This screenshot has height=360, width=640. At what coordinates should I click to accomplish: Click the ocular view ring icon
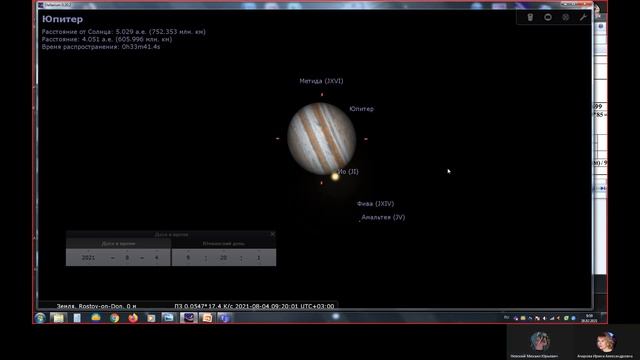click(548, 17)
